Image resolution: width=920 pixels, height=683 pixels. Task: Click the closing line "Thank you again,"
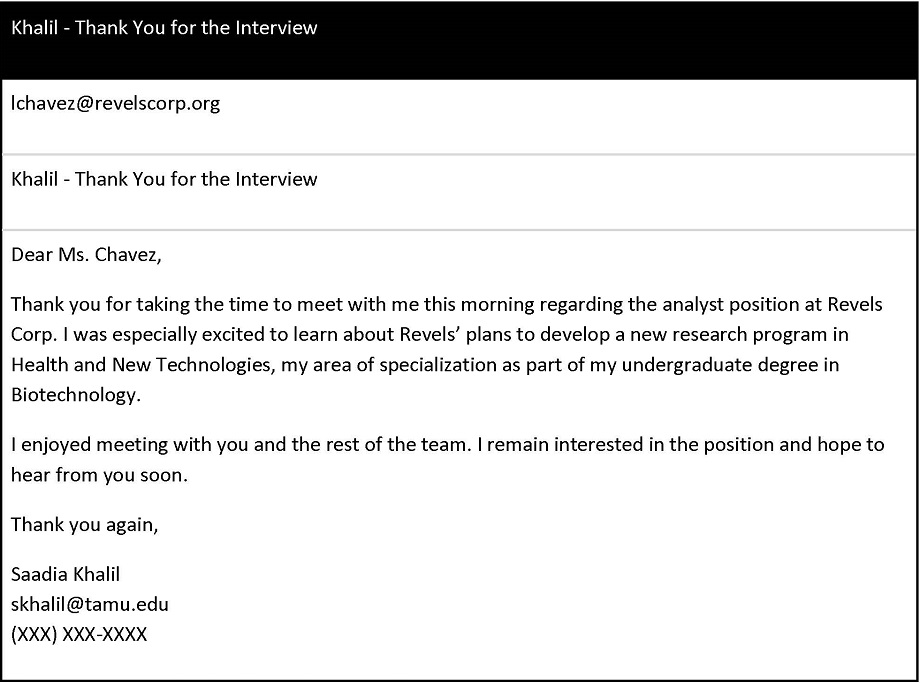(x=84, y=525)
